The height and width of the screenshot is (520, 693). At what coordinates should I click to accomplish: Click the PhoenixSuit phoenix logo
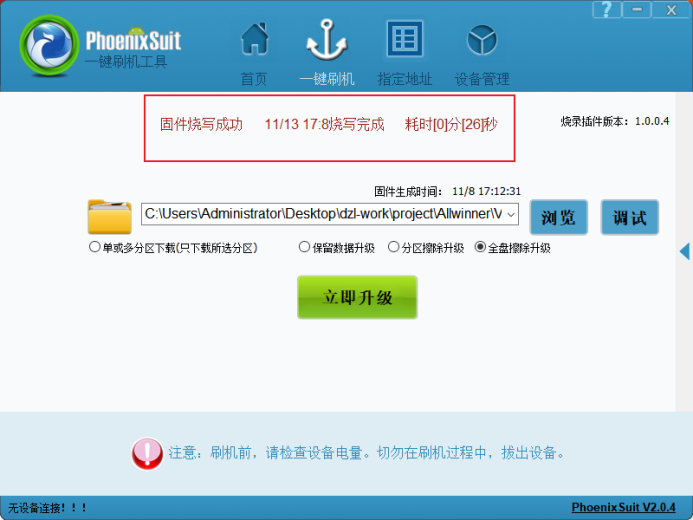coord(49,45)
